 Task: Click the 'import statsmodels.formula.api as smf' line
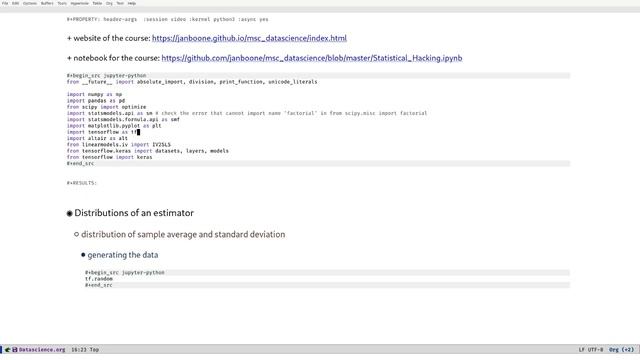pos(123,120)
